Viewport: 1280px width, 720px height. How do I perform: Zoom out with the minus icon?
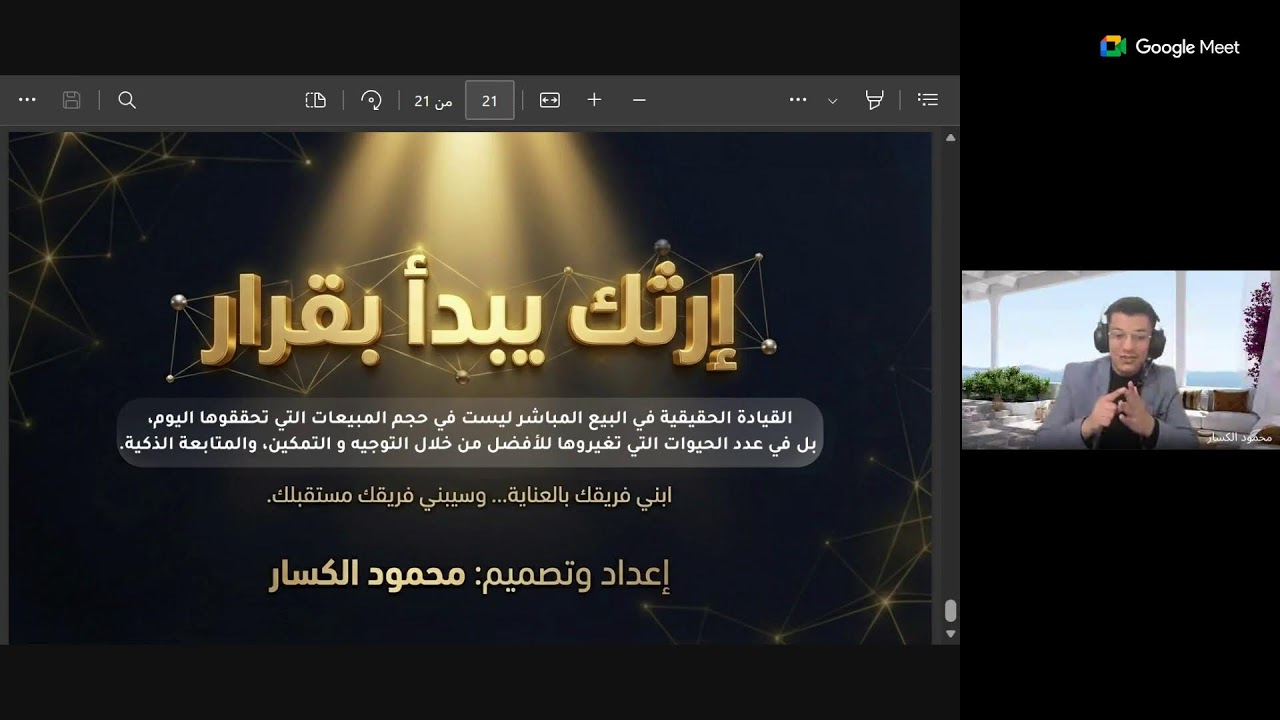639,100
